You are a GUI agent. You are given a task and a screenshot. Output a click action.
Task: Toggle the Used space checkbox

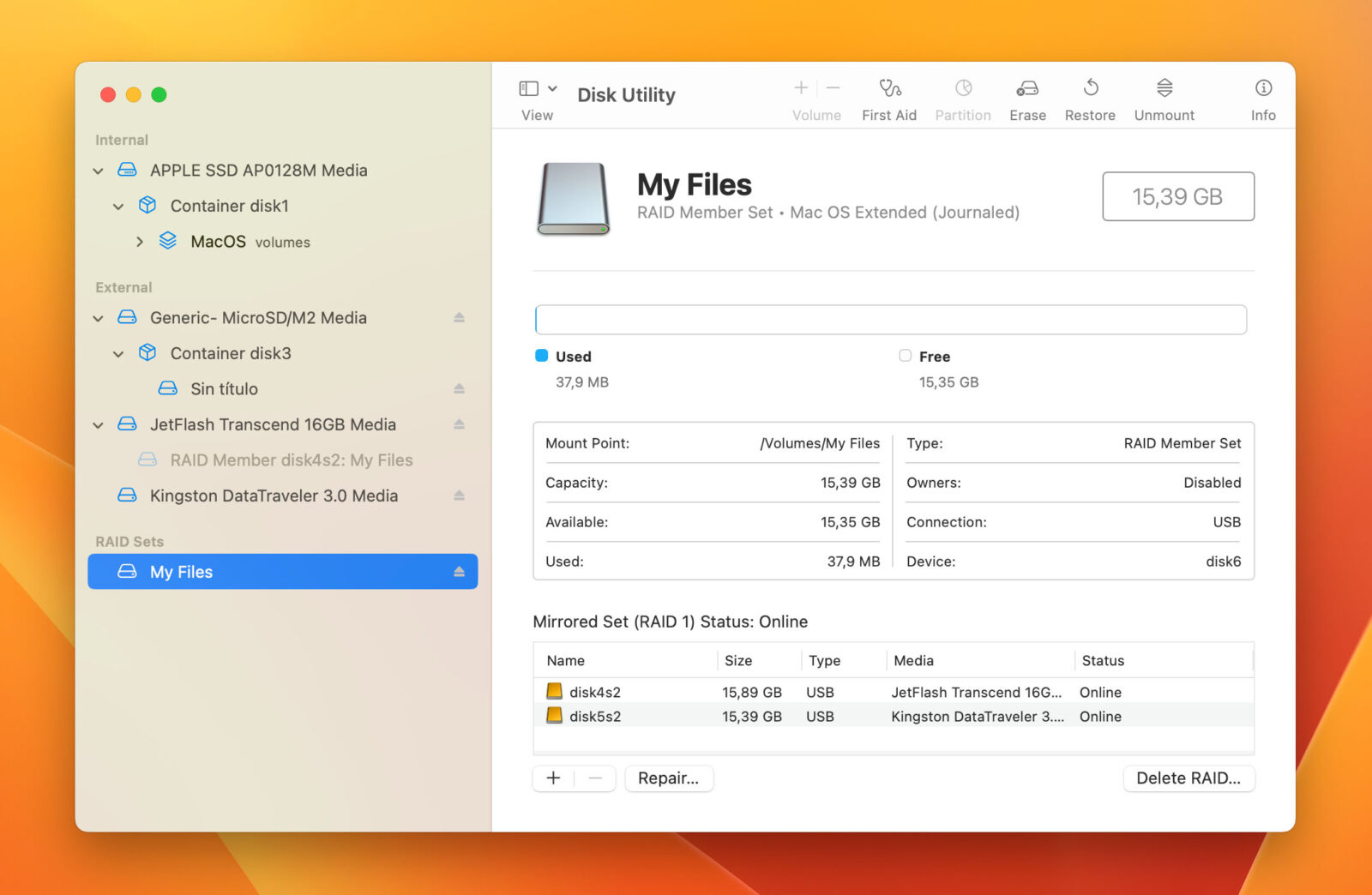(541, 356)
